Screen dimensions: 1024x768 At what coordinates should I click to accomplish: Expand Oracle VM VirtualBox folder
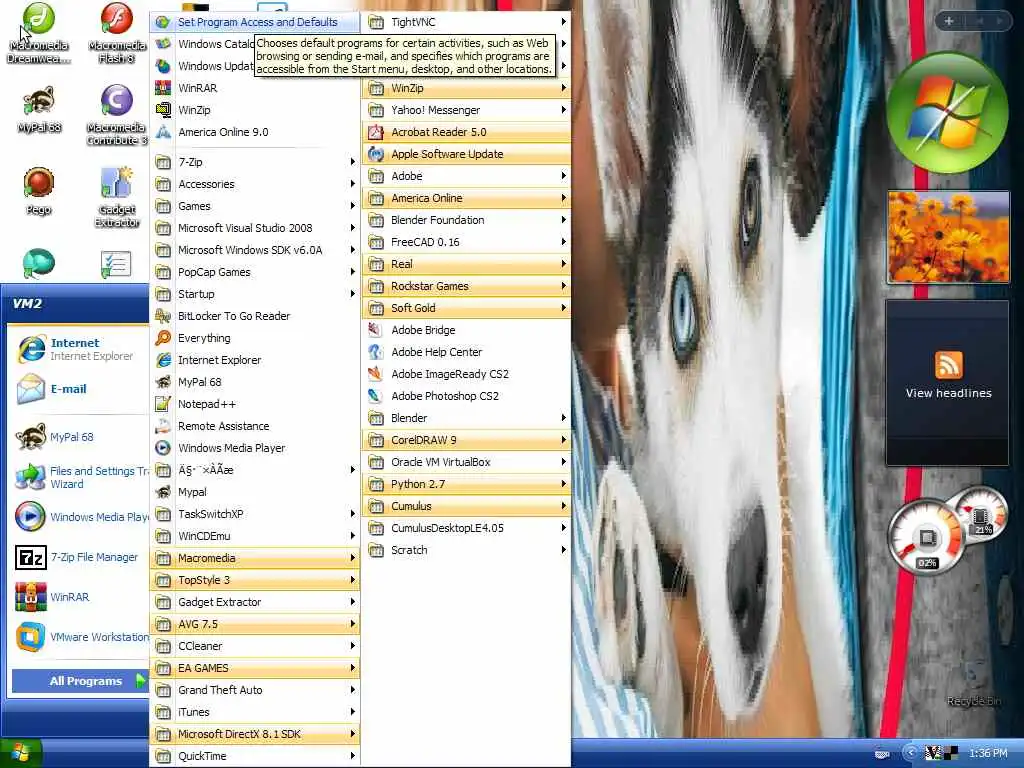click(x=466, y=462)
